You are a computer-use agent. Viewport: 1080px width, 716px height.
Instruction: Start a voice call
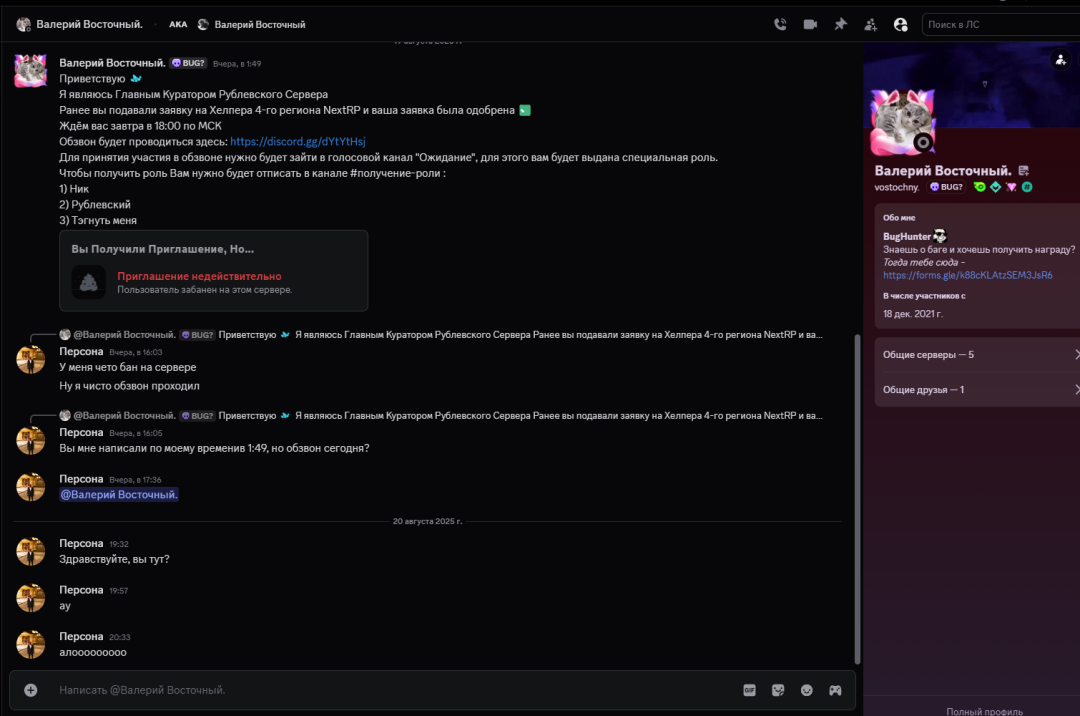pos(780,24)
